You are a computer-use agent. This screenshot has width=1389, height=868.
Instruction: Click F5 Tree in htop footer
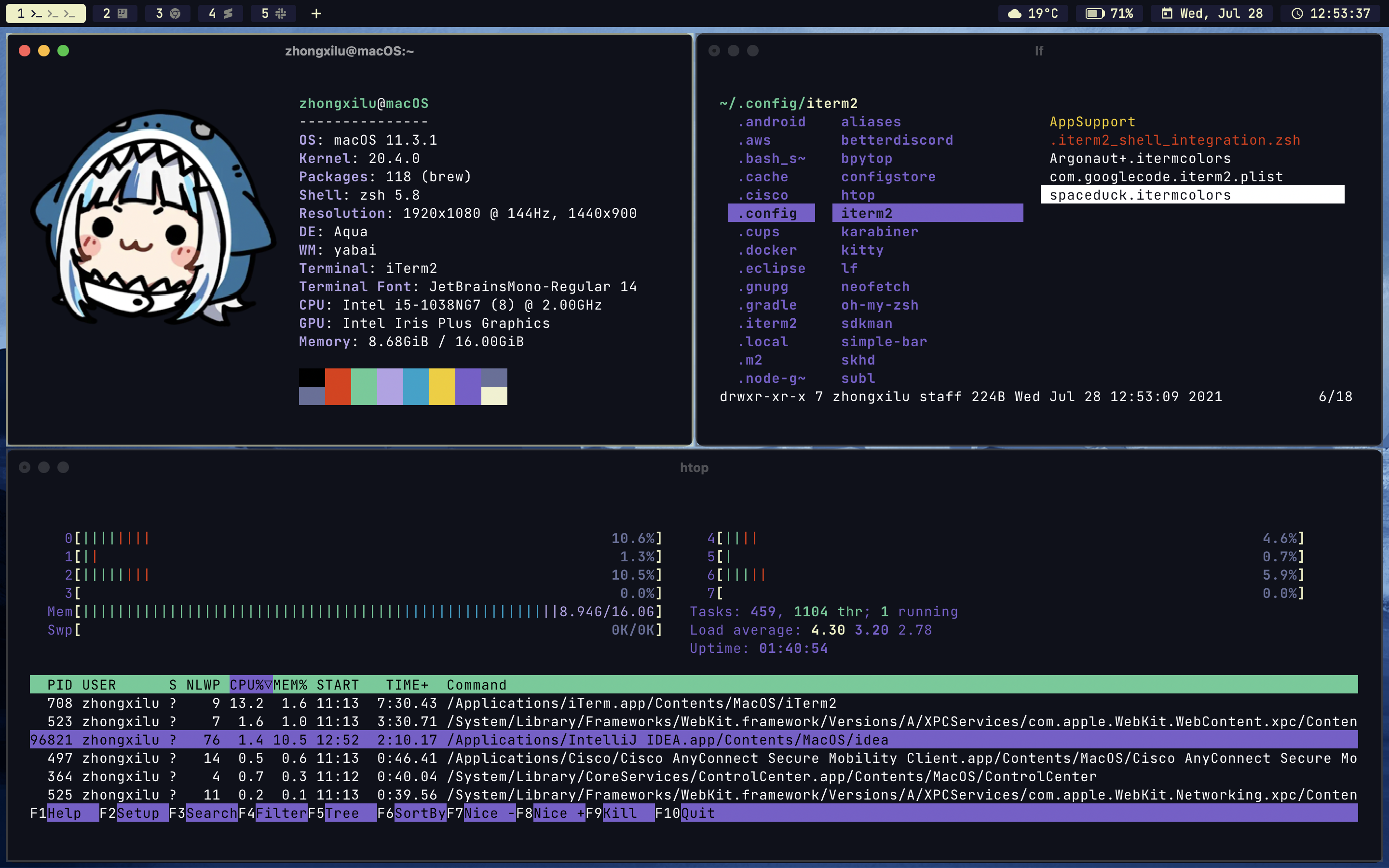click(342, 814)
